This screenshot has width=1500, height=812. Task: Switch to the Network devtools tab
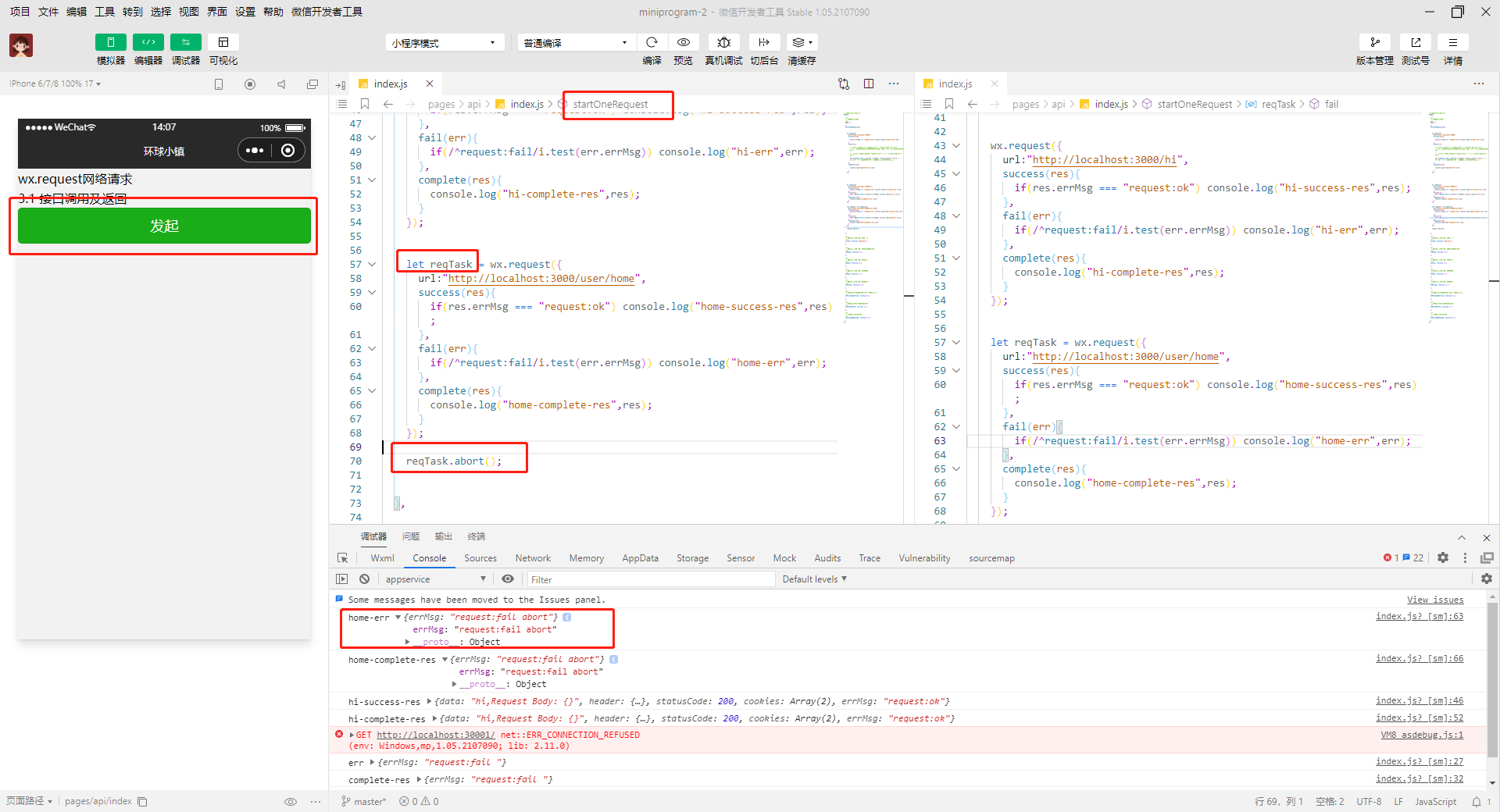point(533,558)
